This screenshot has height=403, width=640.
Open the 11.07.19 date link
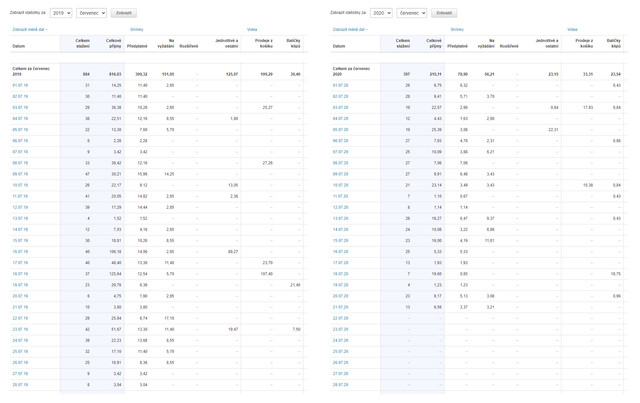[x=20, y=196]
